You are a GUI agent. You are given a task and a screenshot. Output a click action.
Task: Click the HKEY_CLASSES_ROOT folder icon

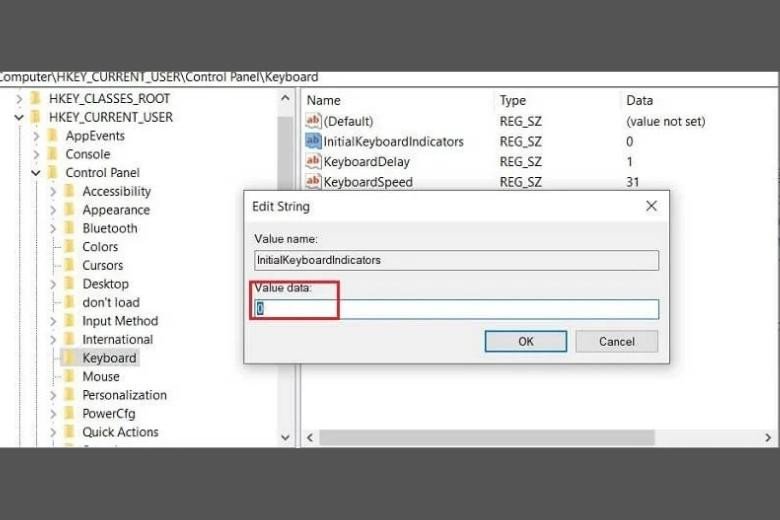36,99
